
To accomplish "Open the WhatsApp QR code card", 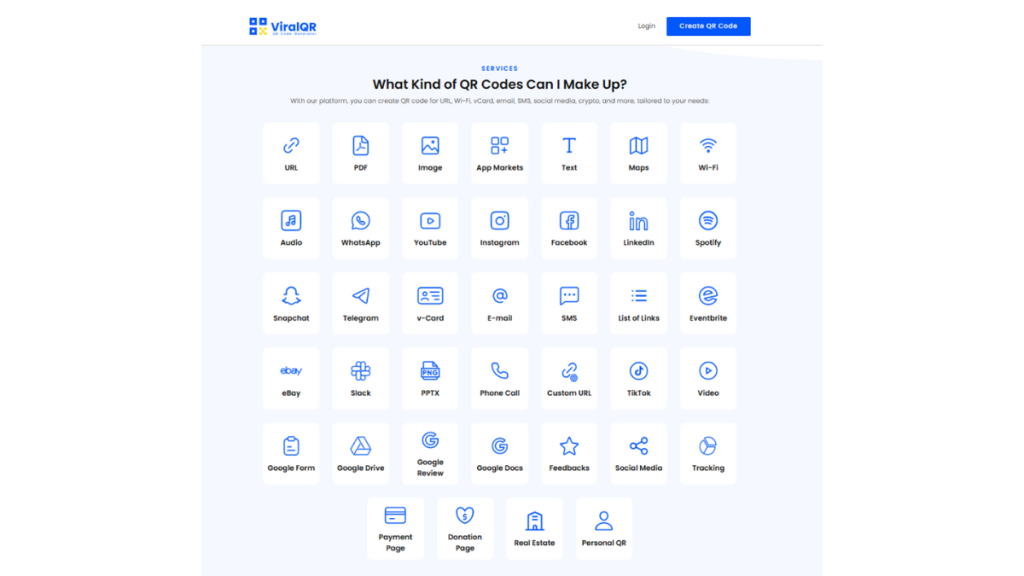I will coord(360,229).
